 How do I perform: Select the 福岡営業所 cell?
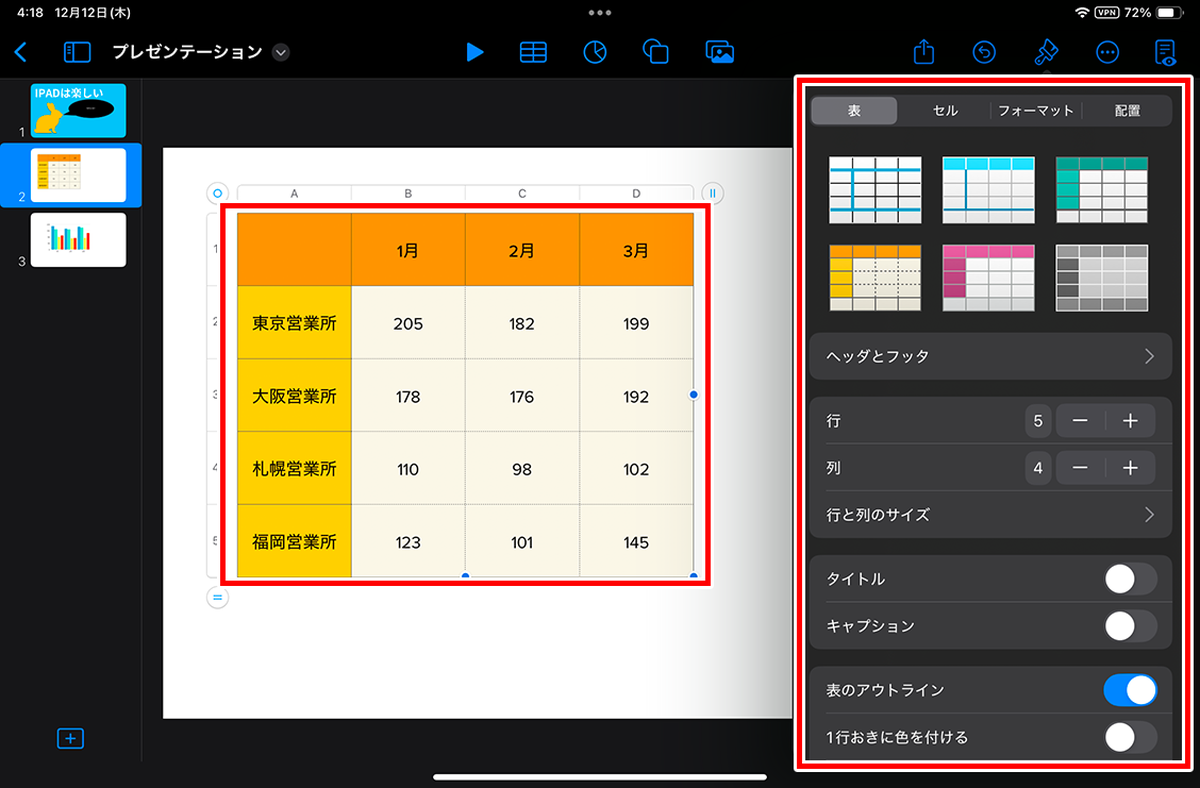click(x=294, y=542)
